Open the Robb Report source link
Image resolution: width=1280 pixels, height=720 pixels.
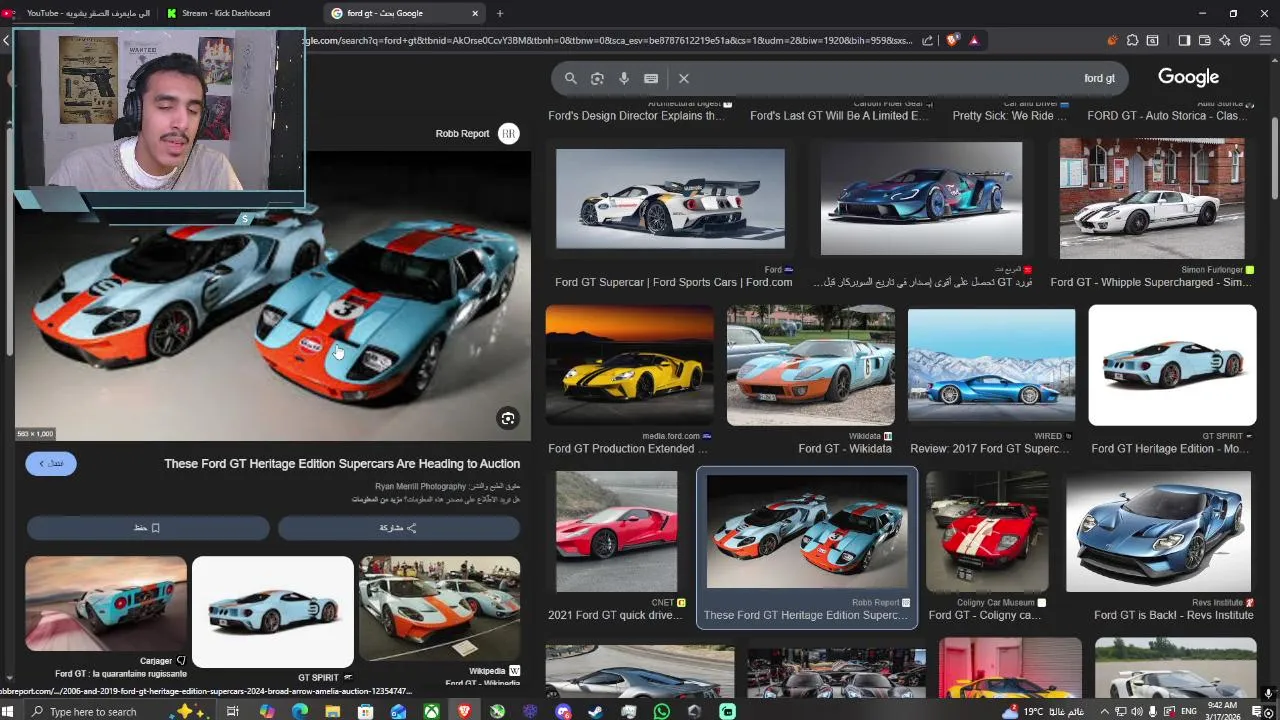point(462,134)
